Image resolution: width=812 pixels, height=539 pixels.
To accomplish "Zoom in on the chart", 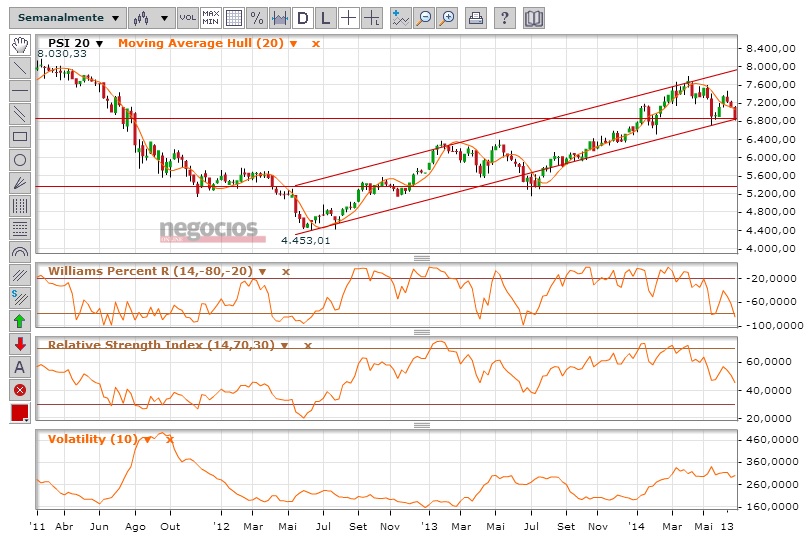I will tap(447, 18).
